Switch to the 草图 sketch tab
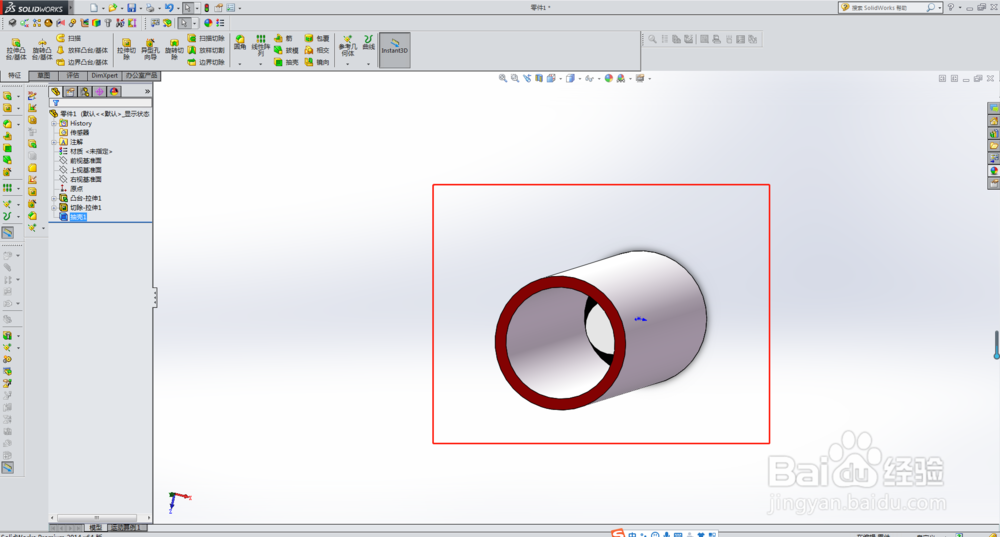 tap(43, 75)
